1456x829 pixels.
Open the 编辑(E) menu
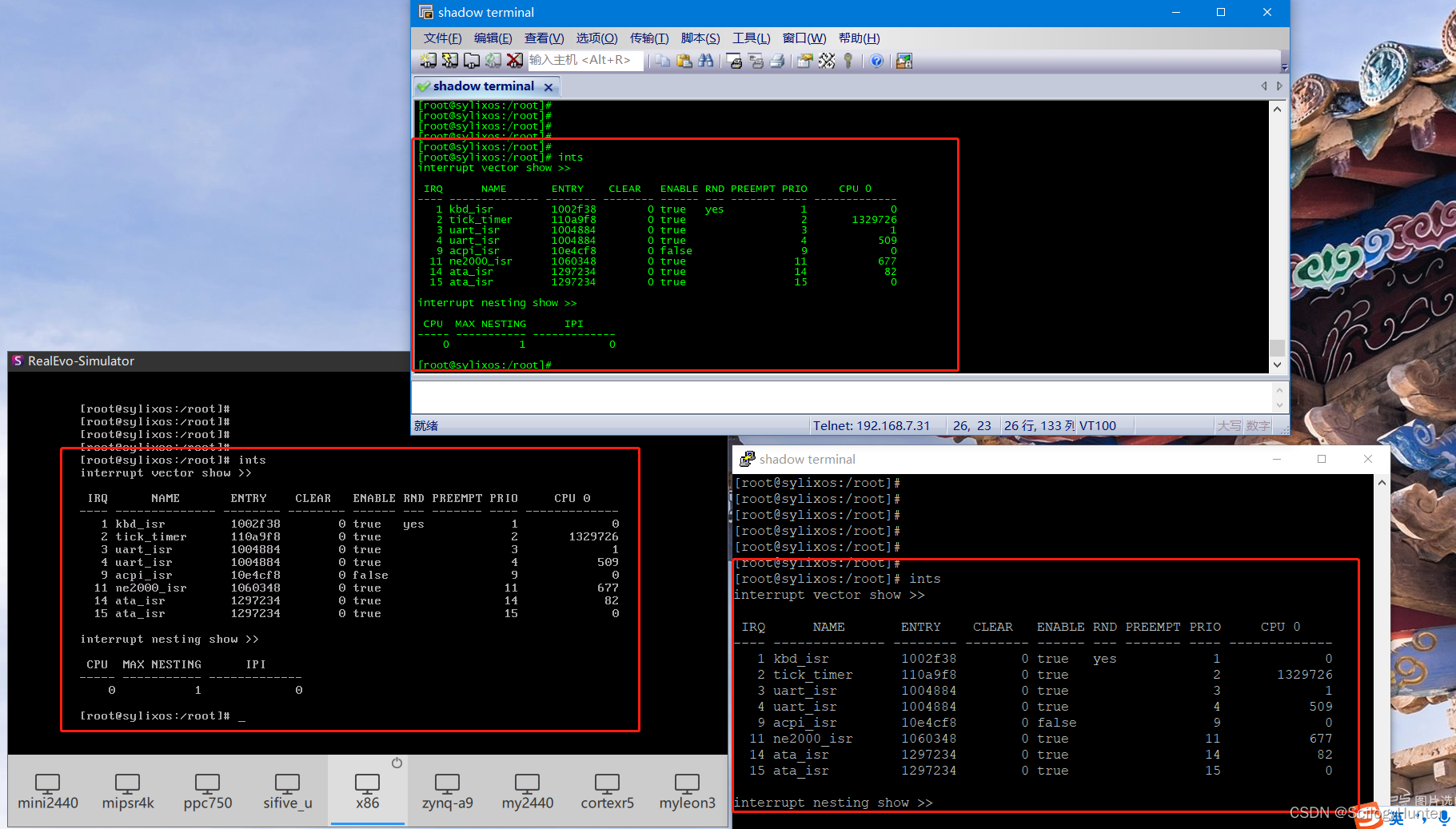tap(493, 38)
